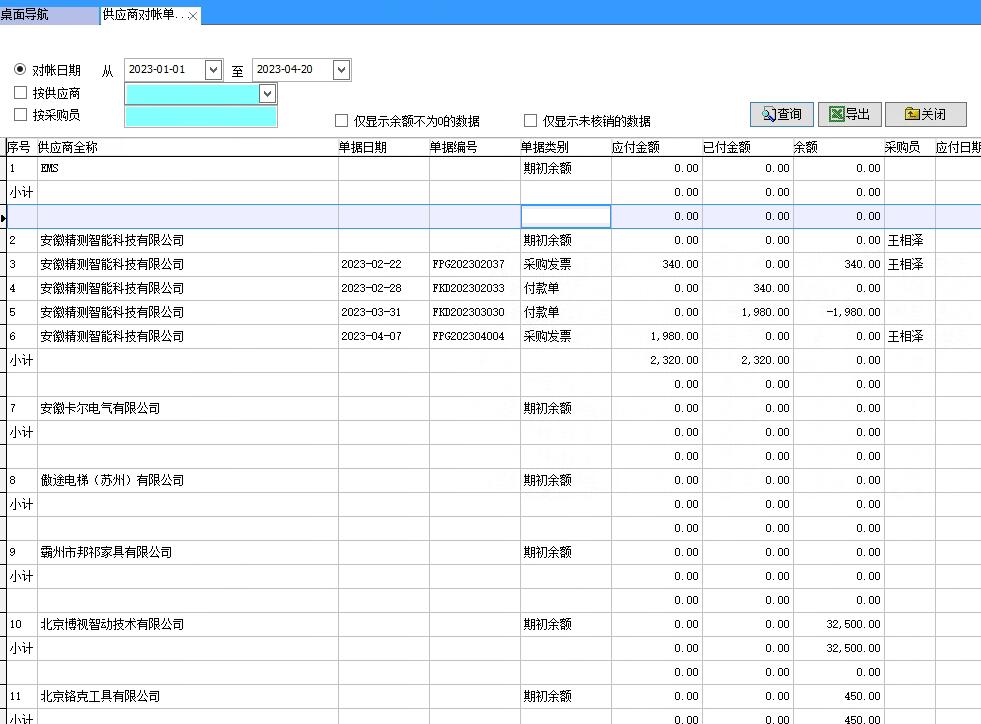This screenshot has width=981, height=724.
Task: Click the cyan 采购员 input field
Action: (x=200, y=116)
